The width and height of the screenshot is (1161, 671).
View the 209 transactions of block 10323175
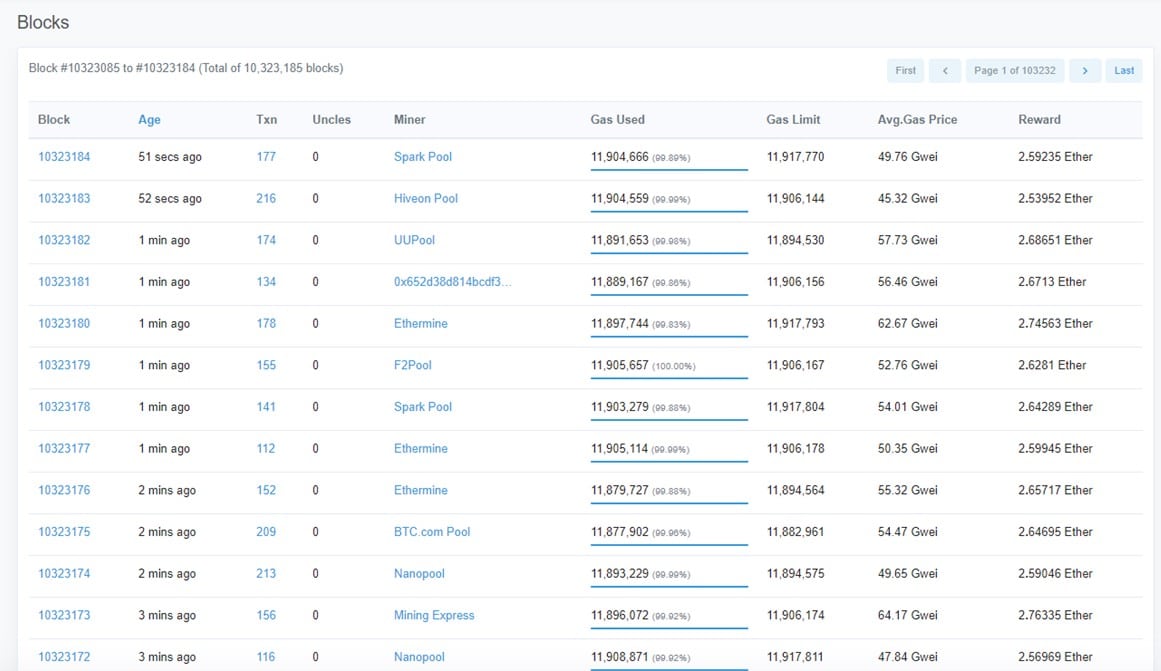click(x=266, y=532)
